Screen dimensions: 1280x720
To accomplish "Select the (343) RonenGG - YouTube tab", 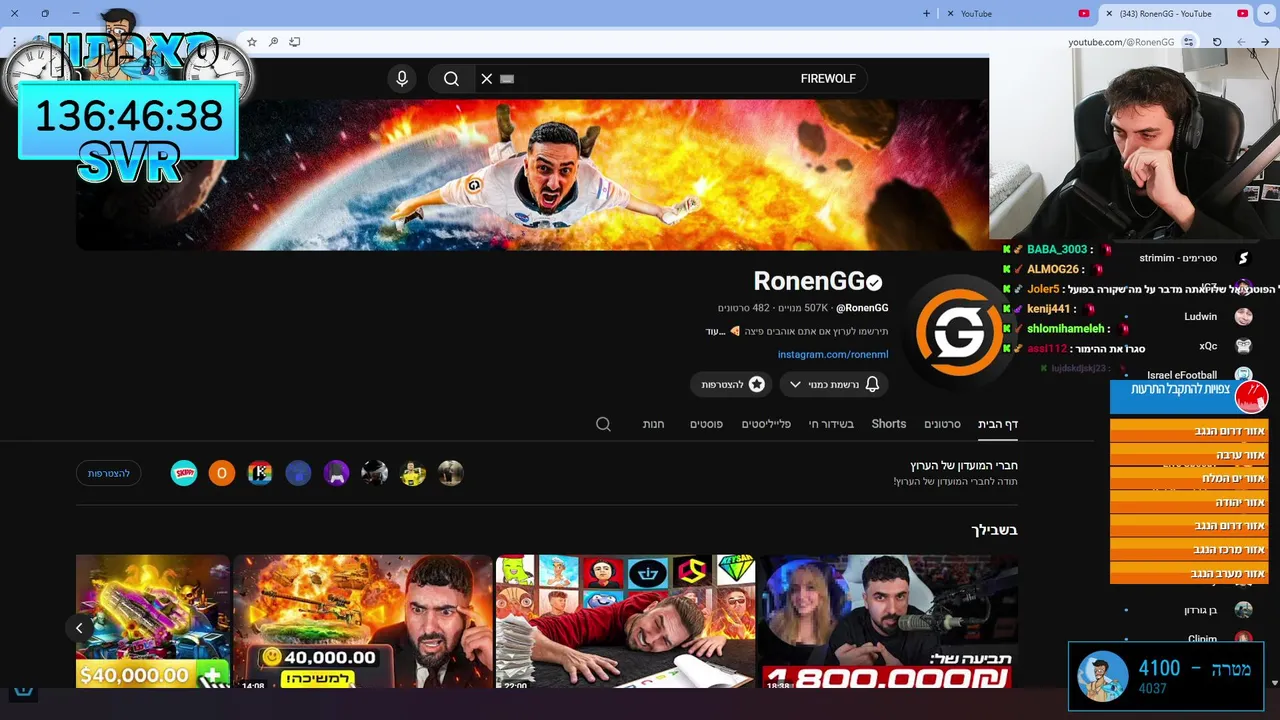I will pyautogui.click(x=1176, y=14).
